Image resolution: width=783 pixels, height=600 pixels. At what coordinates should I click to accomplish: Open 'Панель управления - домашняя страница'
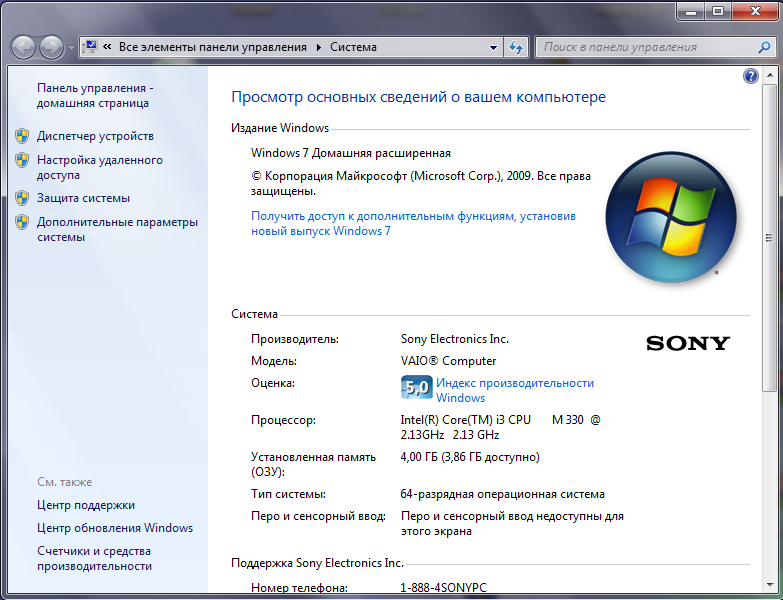(95, 95)
